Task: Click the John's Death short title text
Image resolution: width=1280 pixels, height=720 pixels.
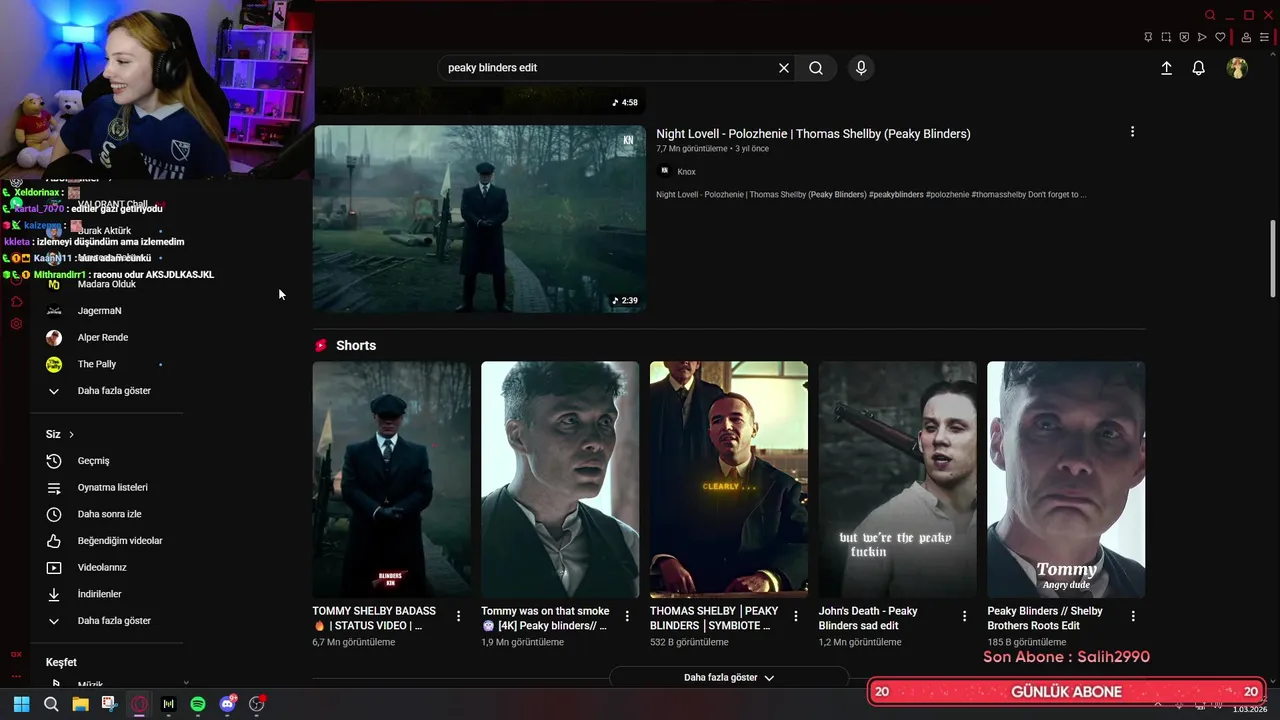Action: point(868,618)
